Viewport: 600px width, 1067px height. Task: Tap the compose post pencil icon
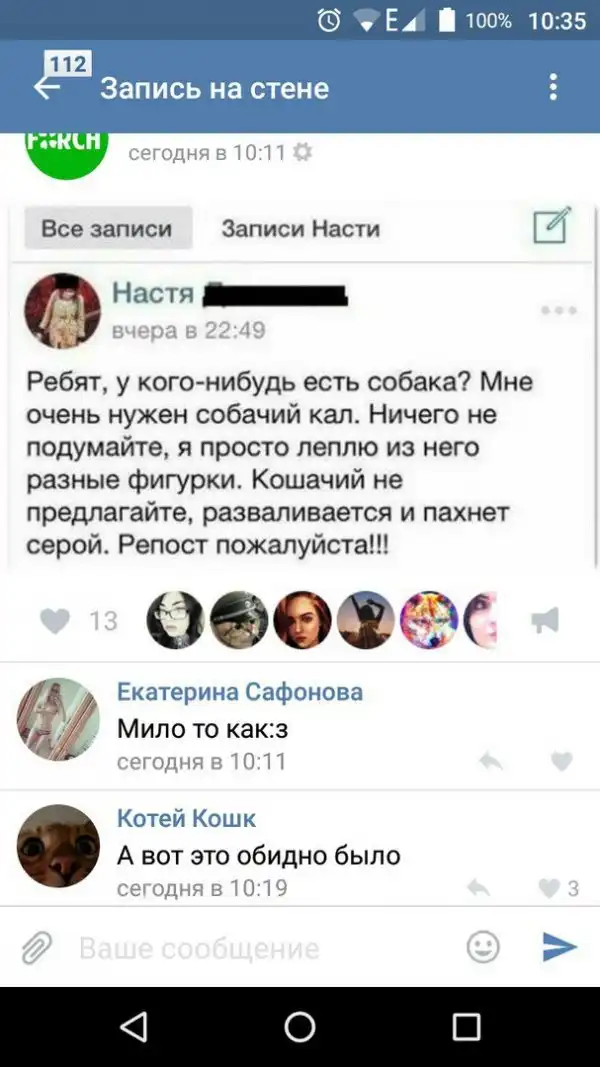coord(551,226)
